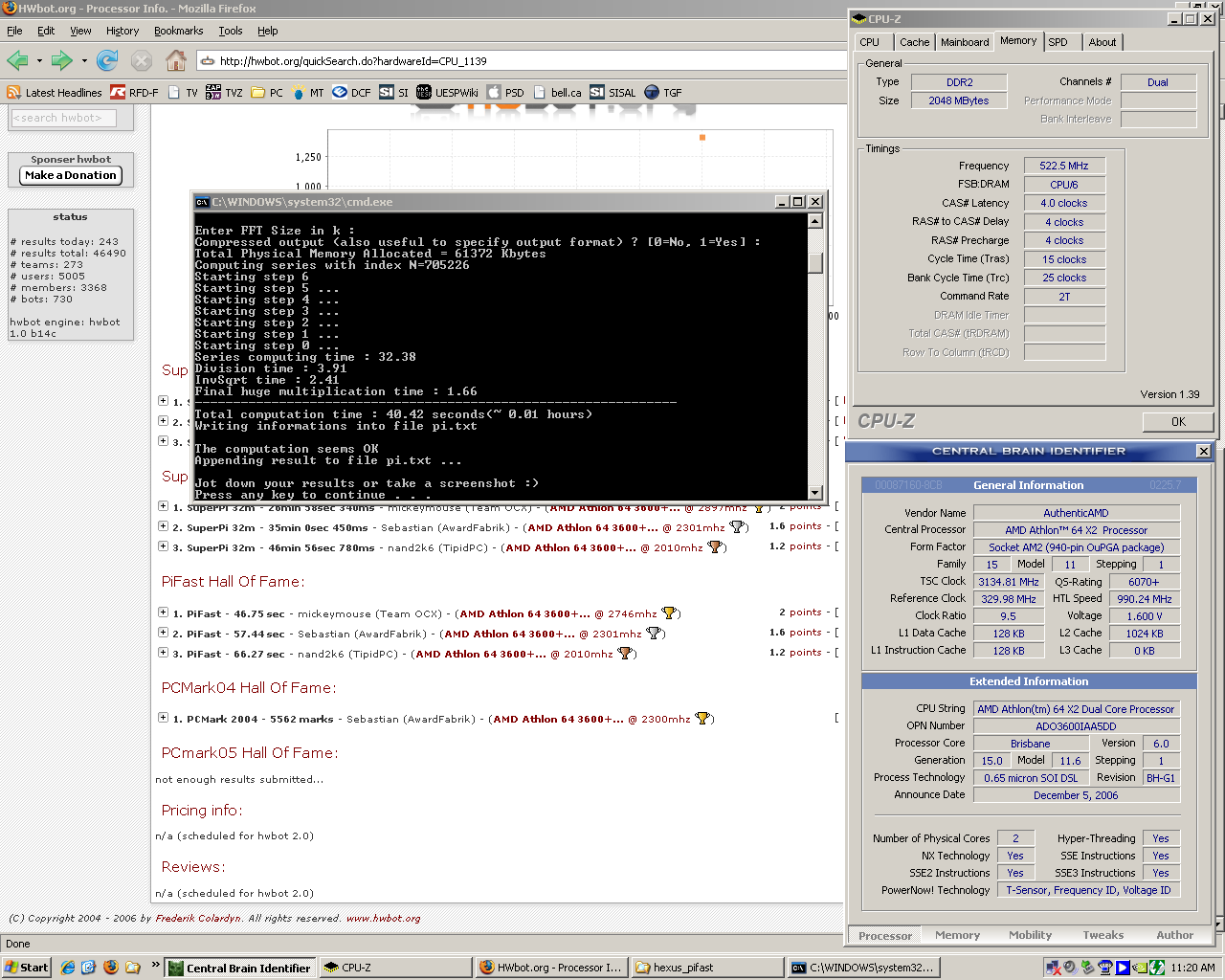Open the MT bookmark

tap(307, 93)
